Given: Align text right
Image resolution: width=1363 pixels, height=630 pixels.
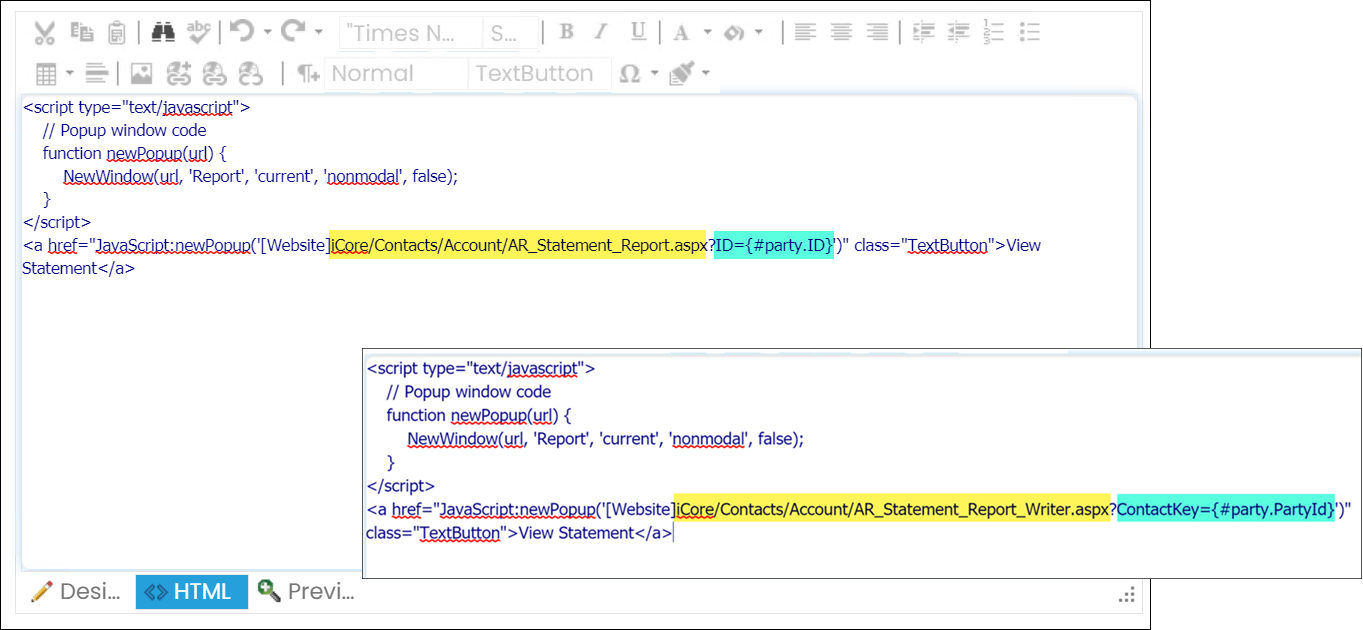Looking at the screenshot, I should point(877,32).
